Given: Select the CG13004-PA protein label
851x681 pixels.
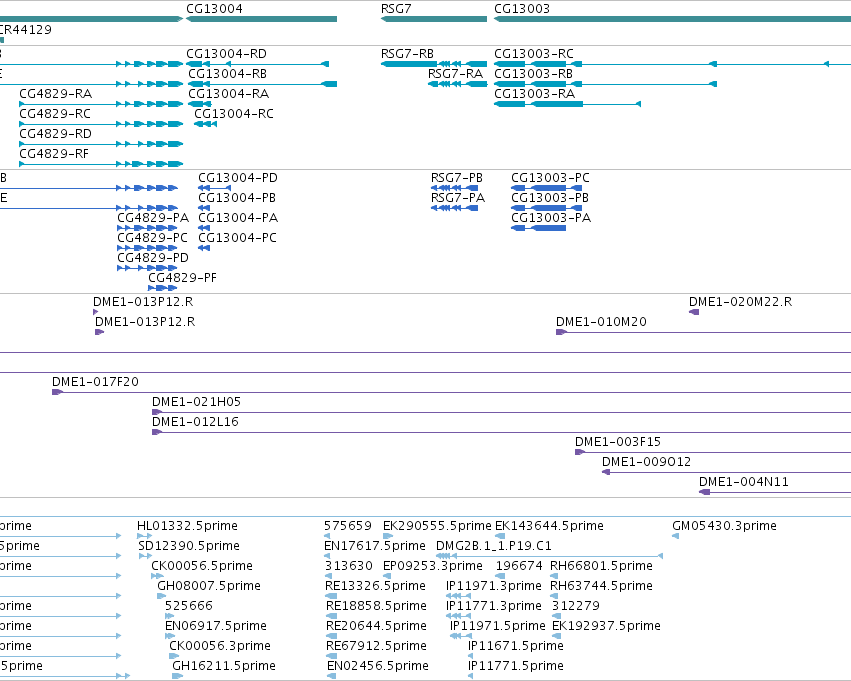Looking at the screenshot, I should coord(238,218).
